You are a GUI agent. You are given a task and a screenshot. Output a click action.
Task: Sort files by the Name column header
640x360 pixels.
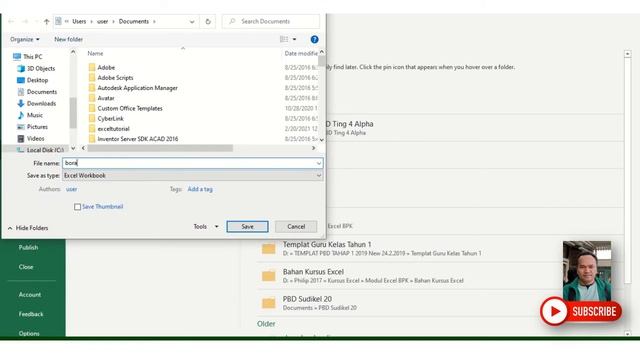pos(95,53)
